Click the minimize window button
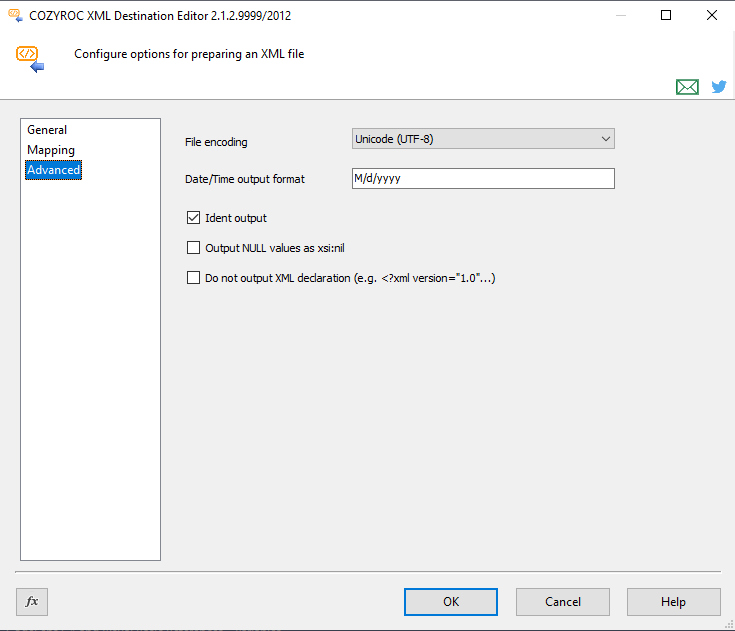The image size is (735, 631). click(x=621, y=15)
